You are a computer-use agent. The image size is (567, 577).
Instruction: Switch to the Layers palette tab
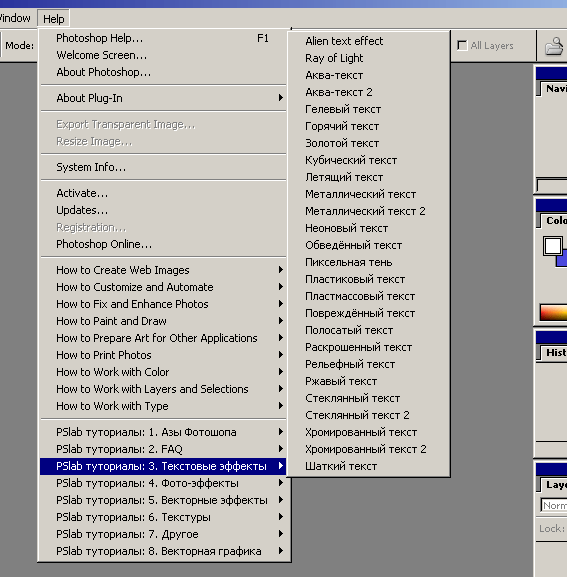coord(553,484)
